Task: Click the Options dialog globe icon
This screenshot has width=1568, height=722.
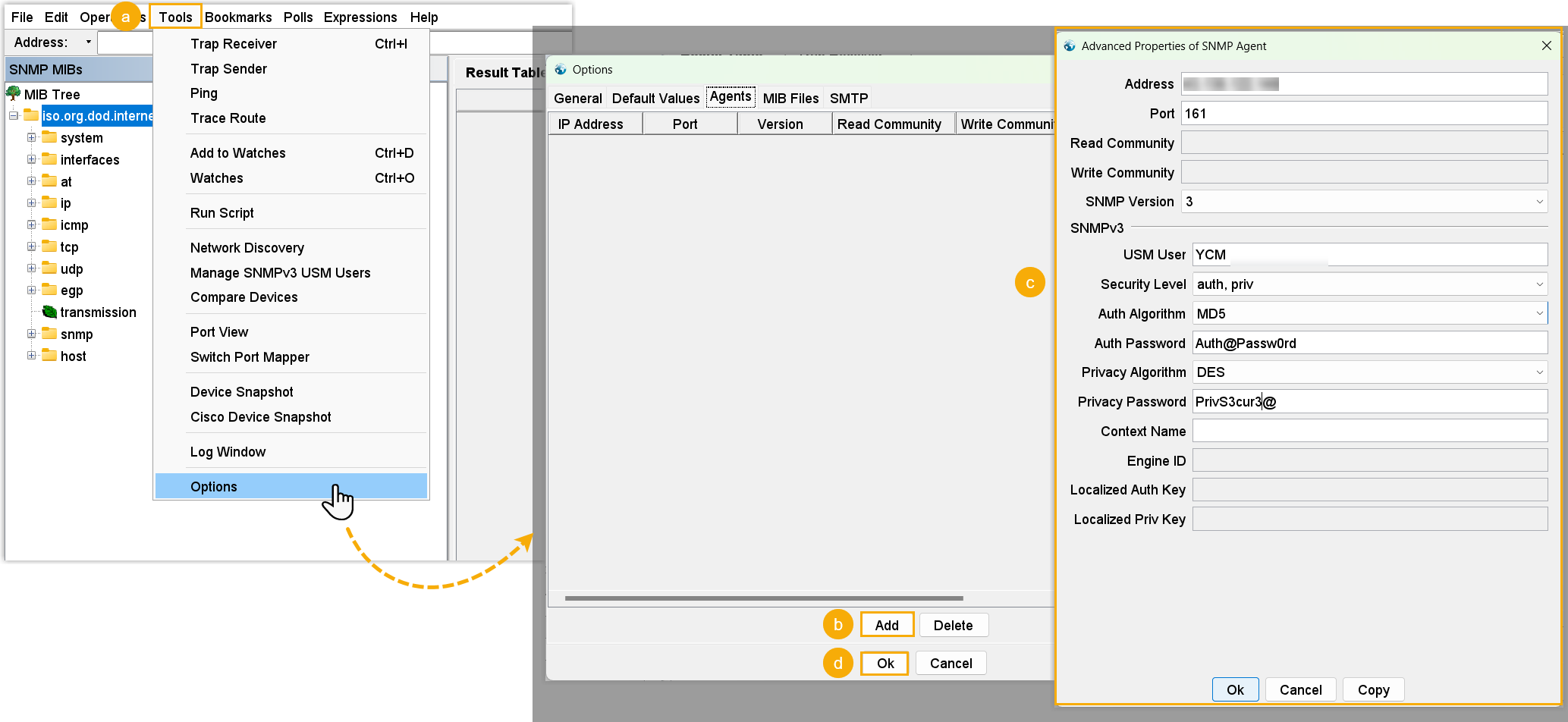Action: (561, 70)
